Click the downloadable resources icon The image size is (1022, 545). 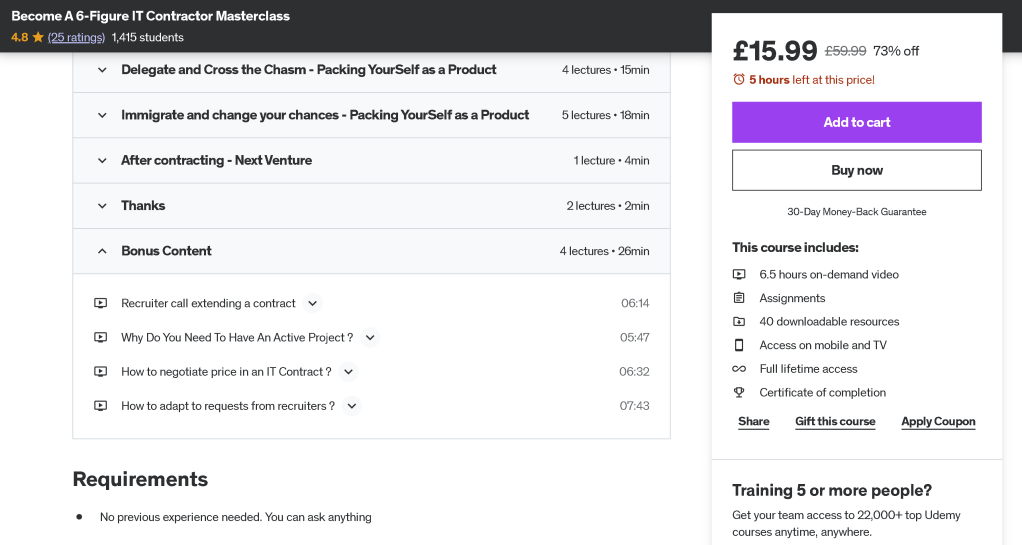[738, 321]
